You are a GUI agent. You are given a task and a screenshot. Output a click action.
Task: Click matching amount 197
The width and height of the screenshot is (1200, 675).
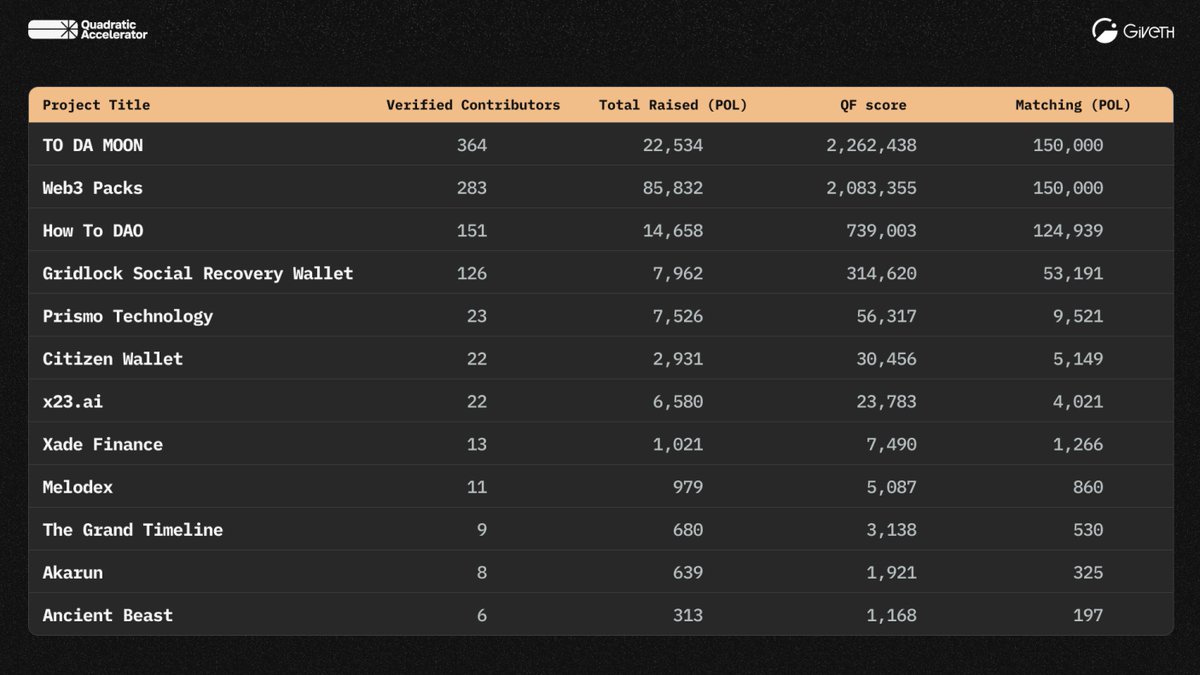[x=1088, y=615]
